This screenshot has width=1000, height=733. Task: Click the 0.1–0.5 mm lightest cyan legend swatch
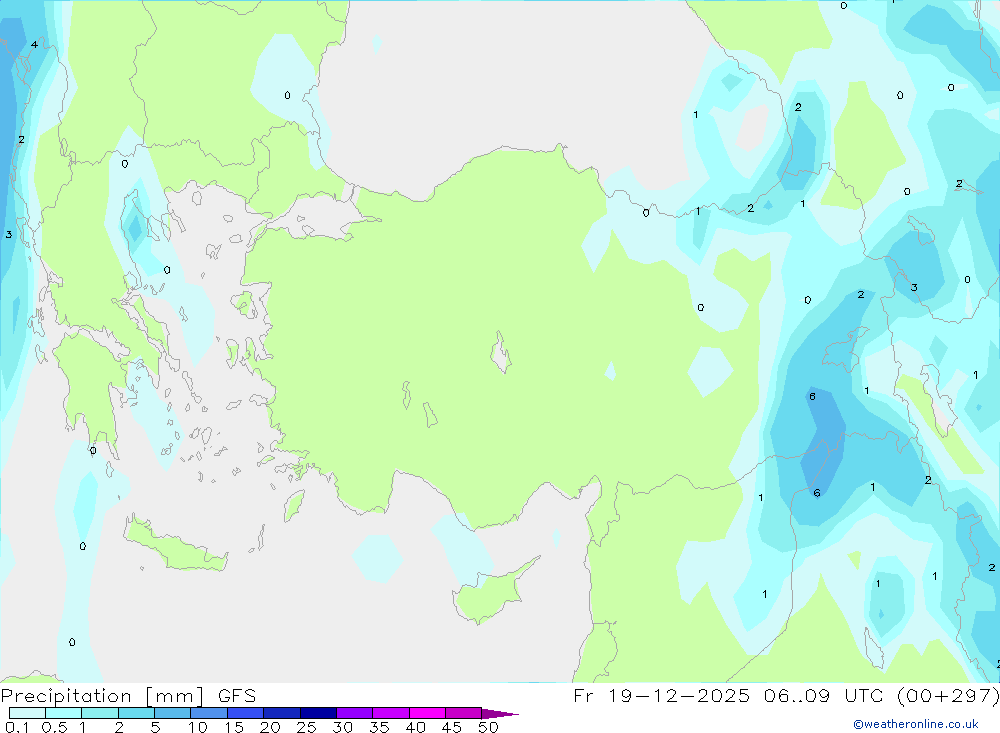(x=27, y=713)
